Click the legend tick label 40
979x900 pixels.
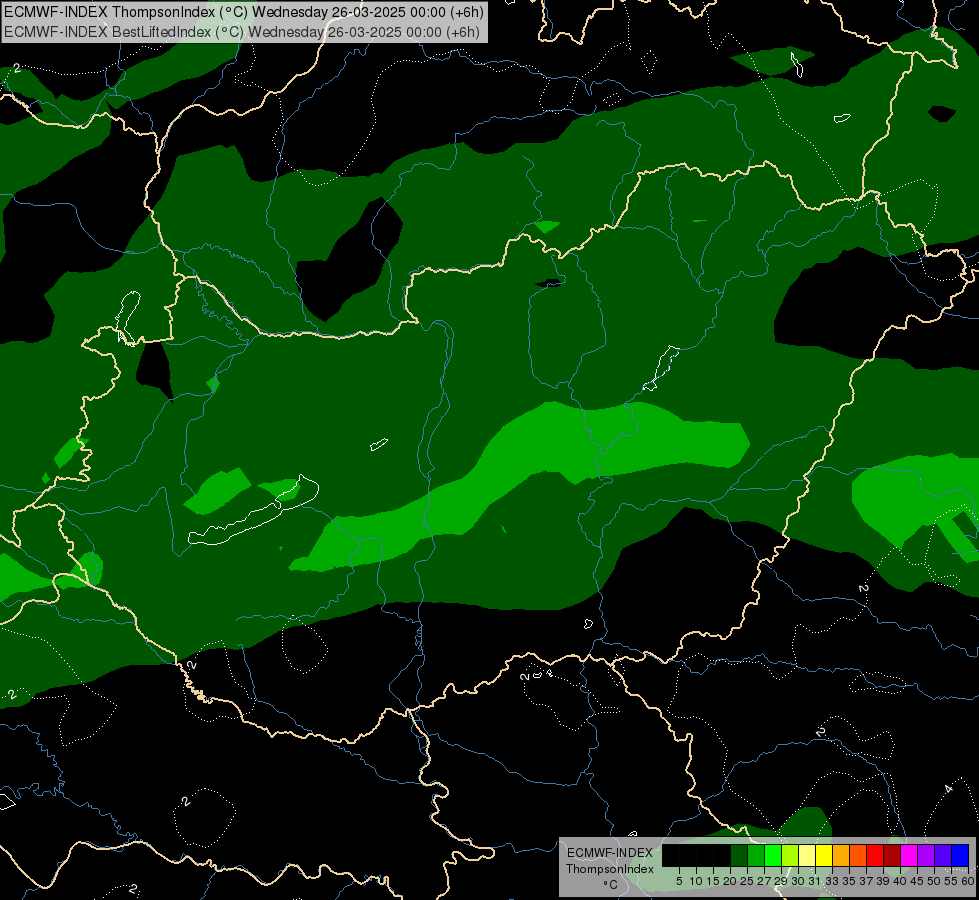pyautogui.click(x=899, y=881)
